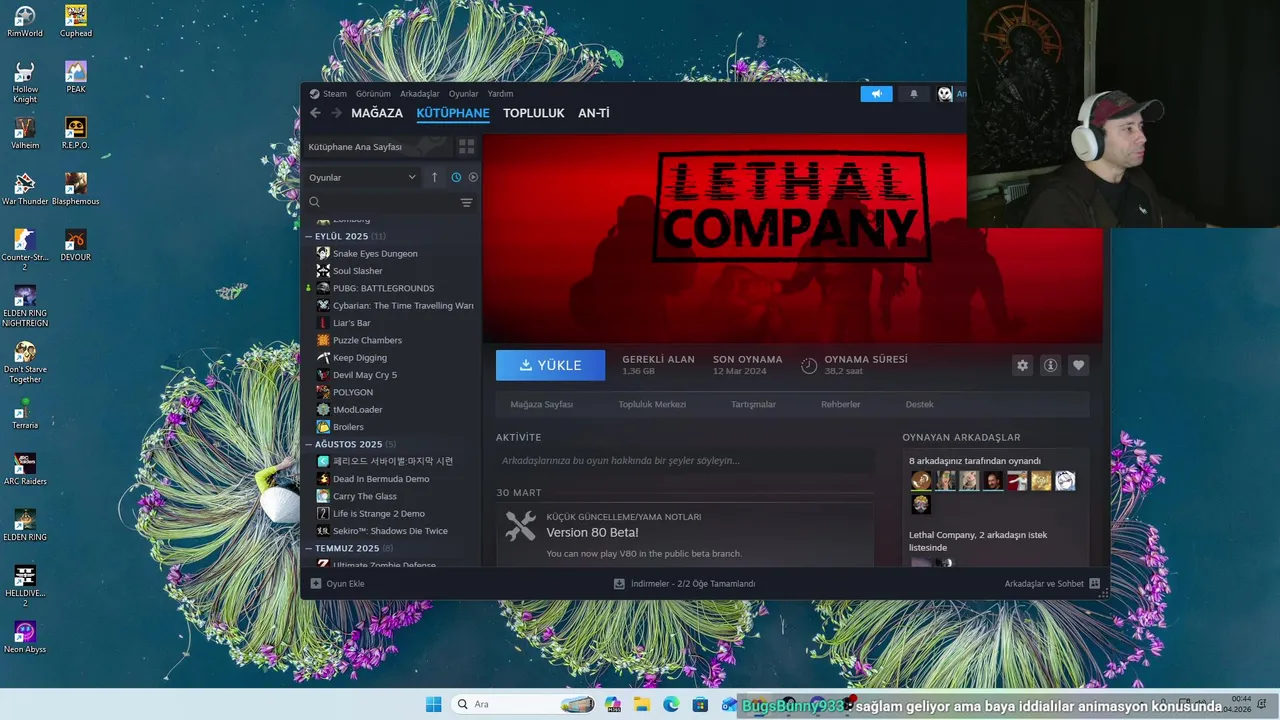Select PUBG: BATTLEGROUNDS in library list

click(383, 288)
